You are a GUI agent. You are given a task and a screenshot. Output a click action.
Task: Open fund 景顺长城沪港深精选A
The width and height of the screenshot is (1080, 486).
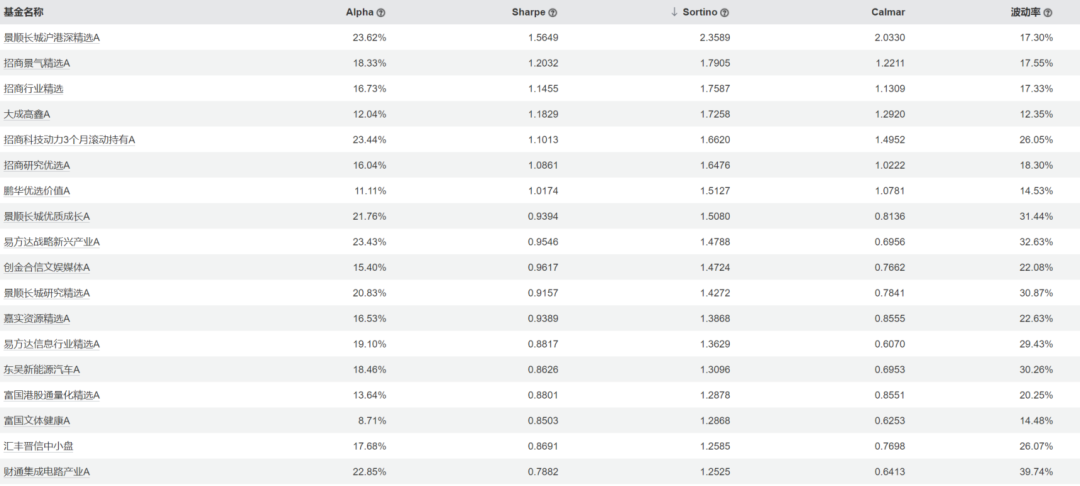click(52, 37)
